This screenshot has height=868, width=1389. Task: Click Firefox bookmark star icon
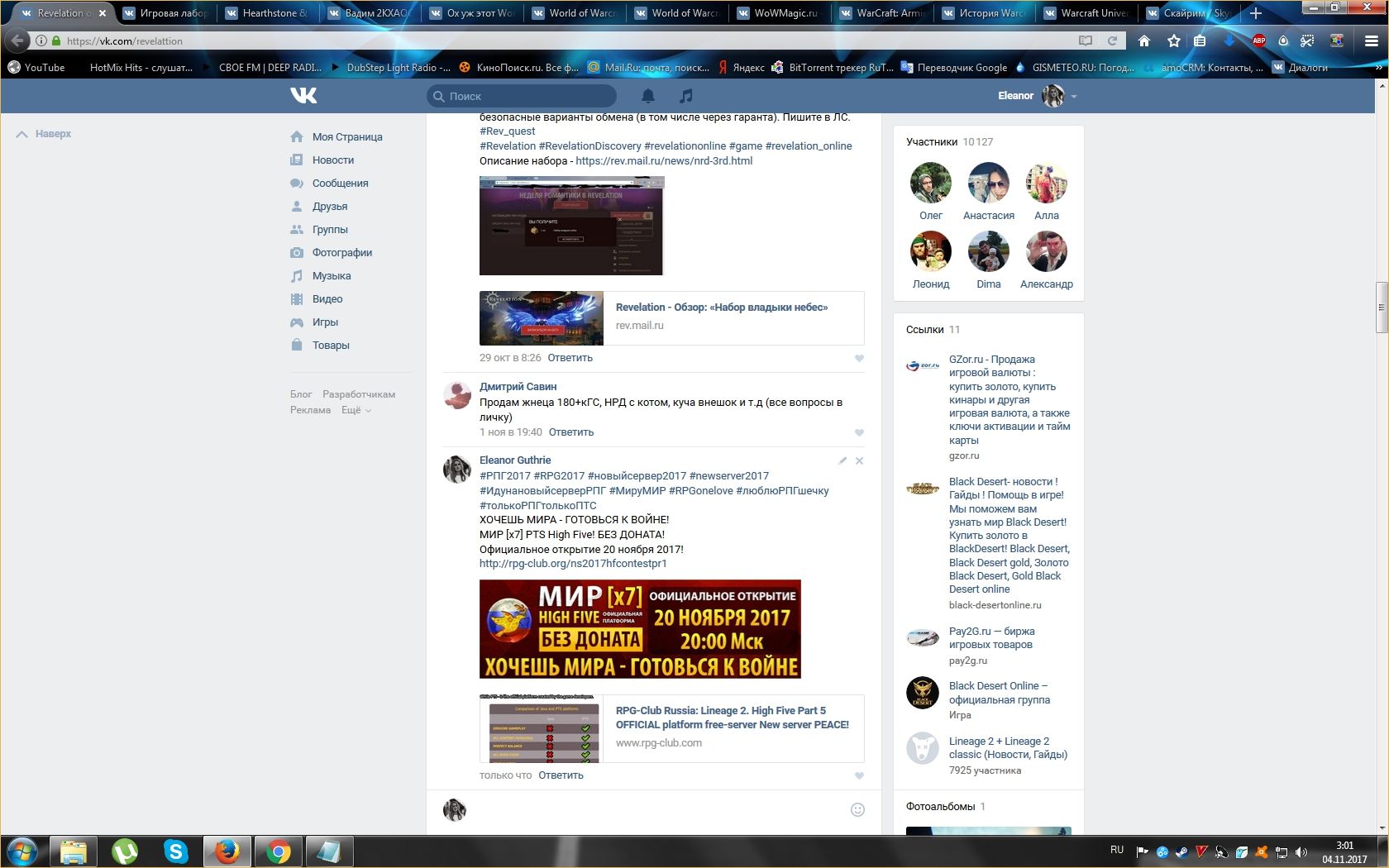tap(1173, 41)
